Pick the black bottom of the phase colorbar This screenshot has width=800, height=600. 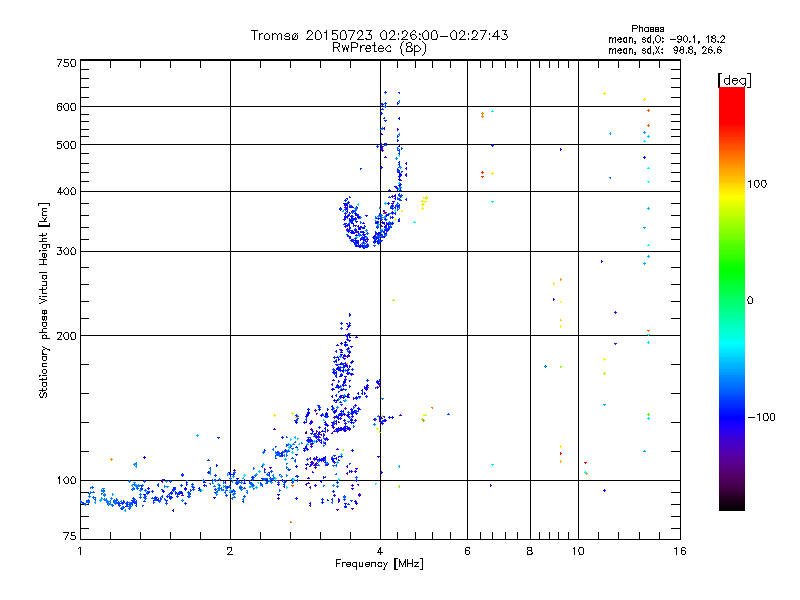tap(732, 503)
